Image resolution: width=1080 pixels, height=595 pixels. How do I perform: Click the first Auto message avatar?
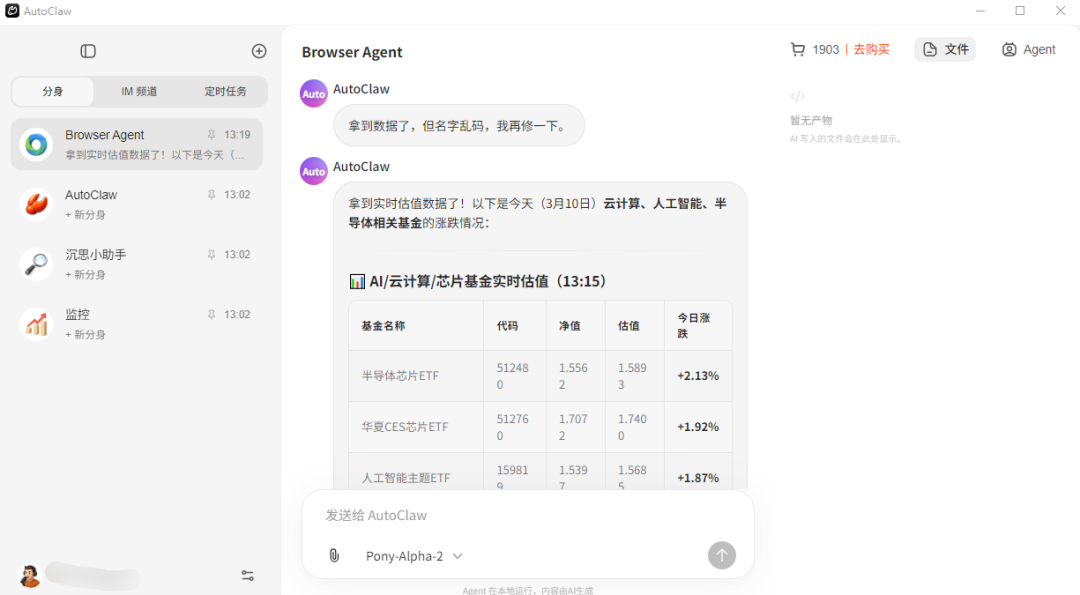(313, 94)
